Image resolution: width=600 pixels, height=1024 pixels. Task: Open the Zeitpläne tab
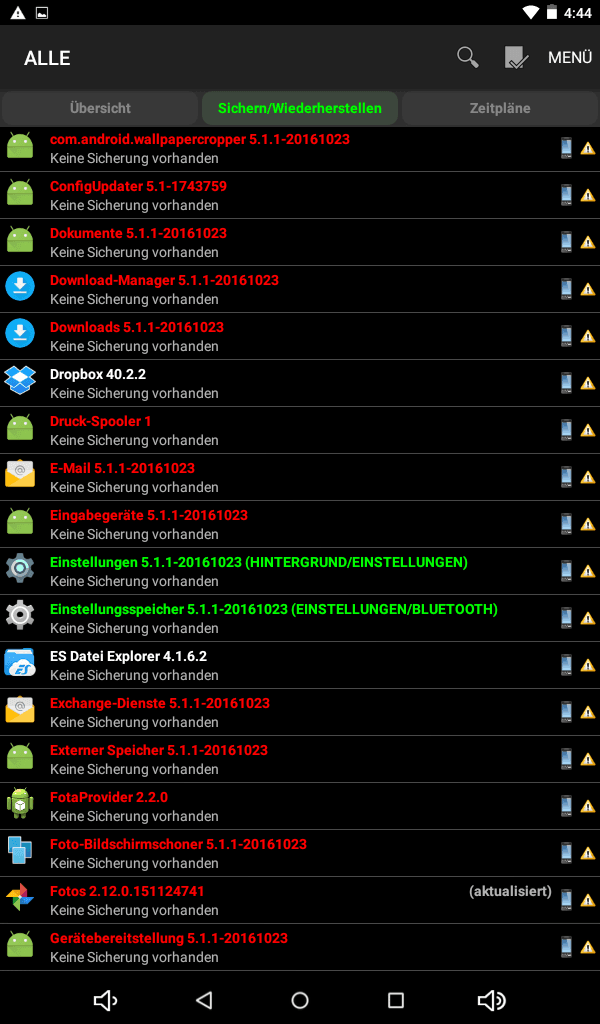500,108
